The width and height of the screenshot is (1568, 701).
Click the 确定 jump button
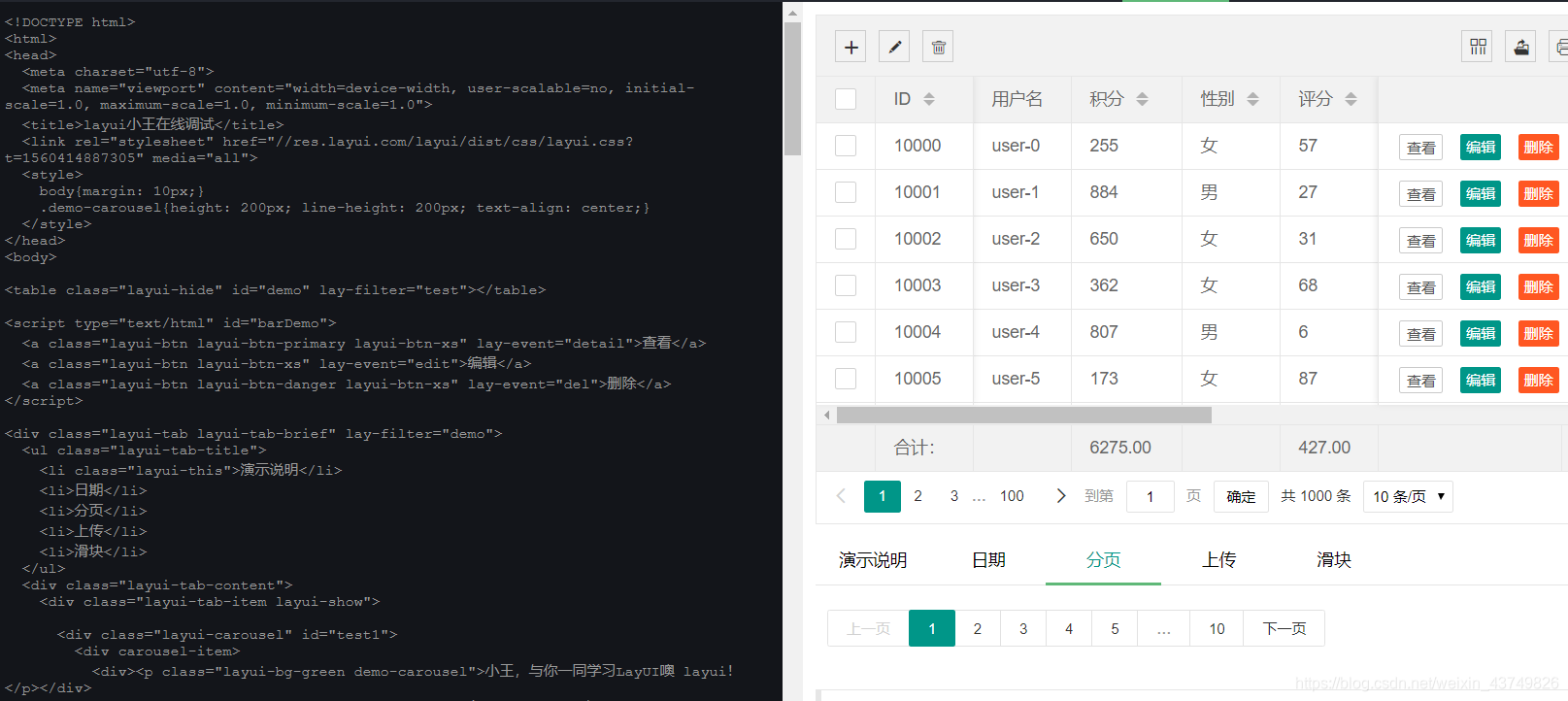pyautogui.click(x=1241, y=496)
